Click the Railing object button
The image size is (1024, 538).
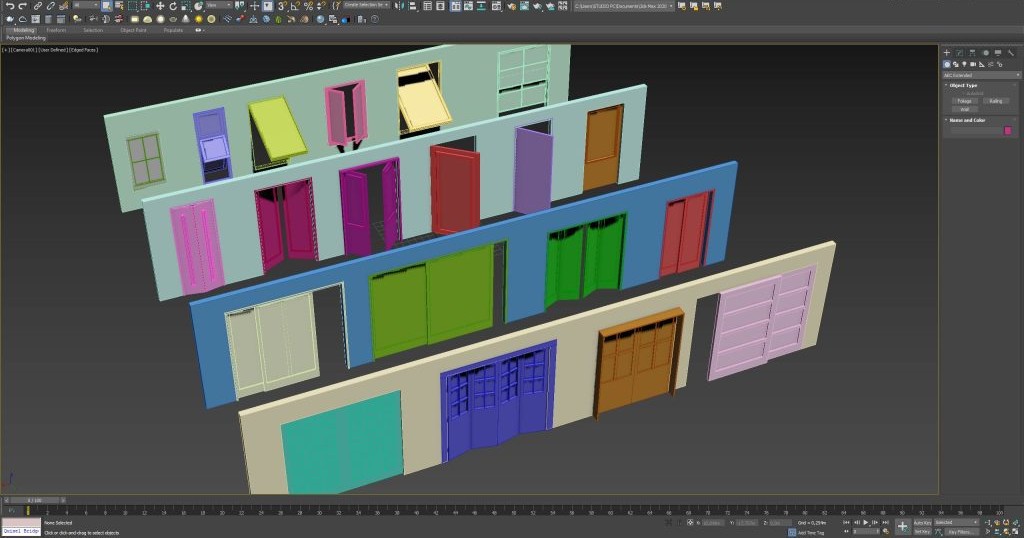pyautogui.click(x=996, y=101)
